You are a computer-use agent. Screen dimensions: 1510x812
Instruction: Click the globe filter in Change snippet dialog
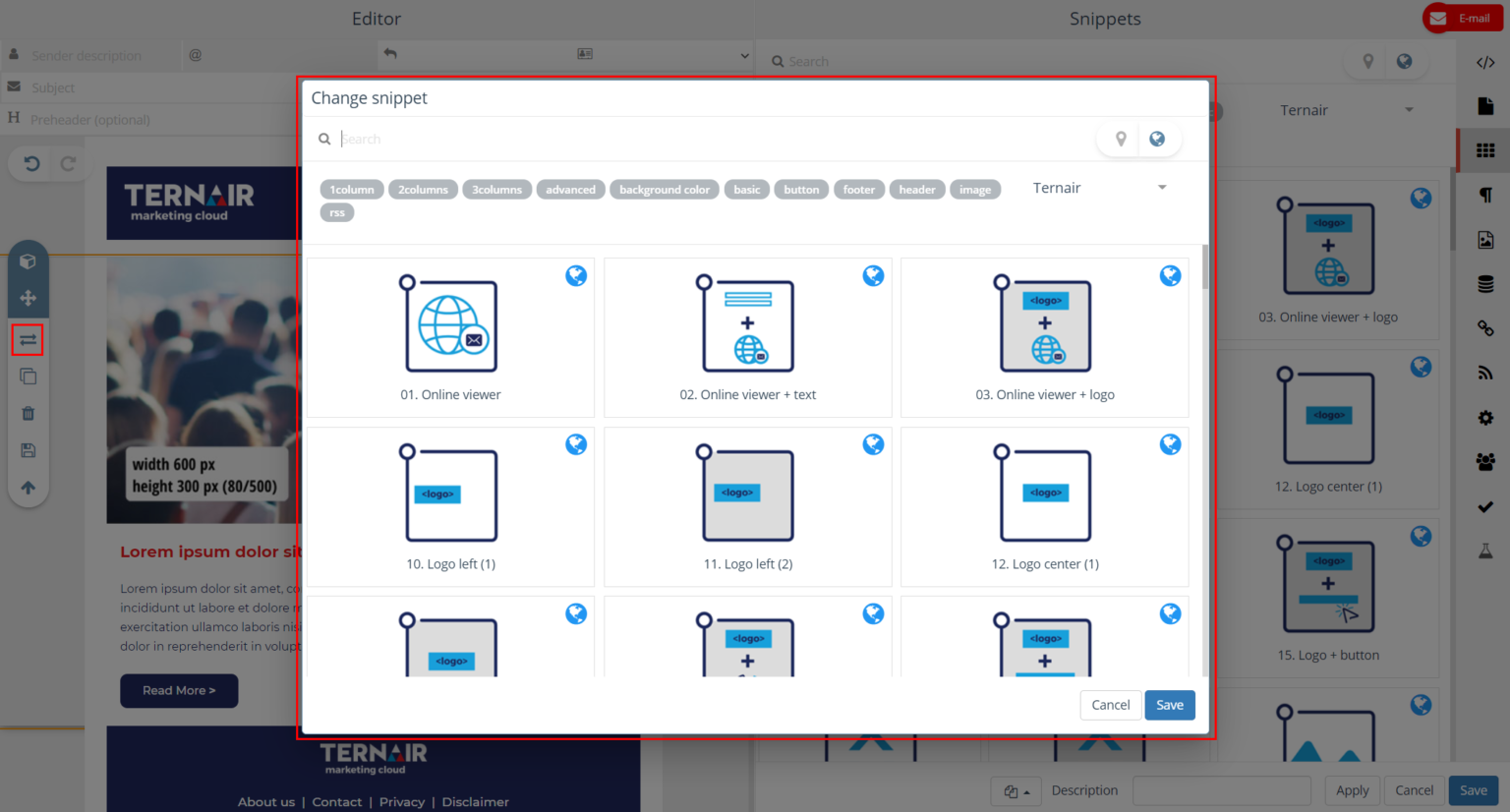click(x=1157, y=140)
